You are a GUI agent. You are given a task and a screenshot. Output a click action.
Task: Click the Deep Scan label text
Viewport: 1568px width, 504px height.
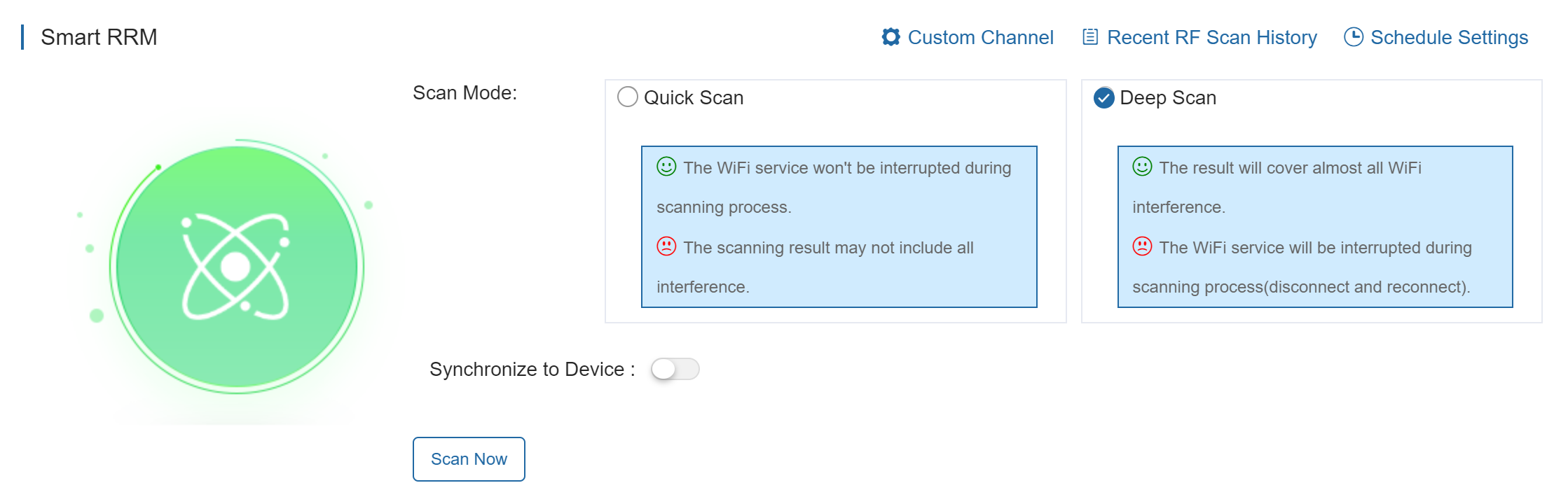(x=1168, y=98)
